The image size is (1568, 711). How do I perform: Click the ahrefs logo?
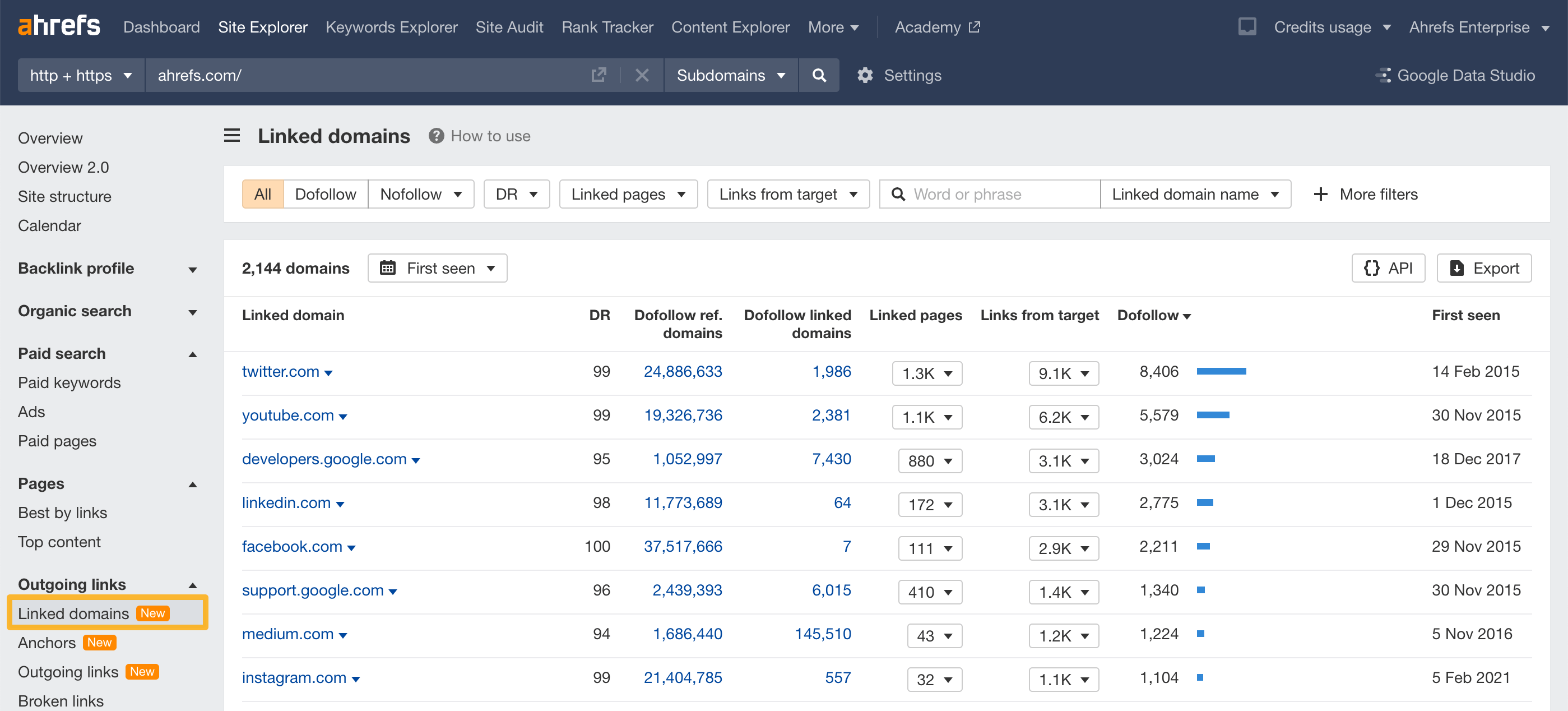point(59,26)
